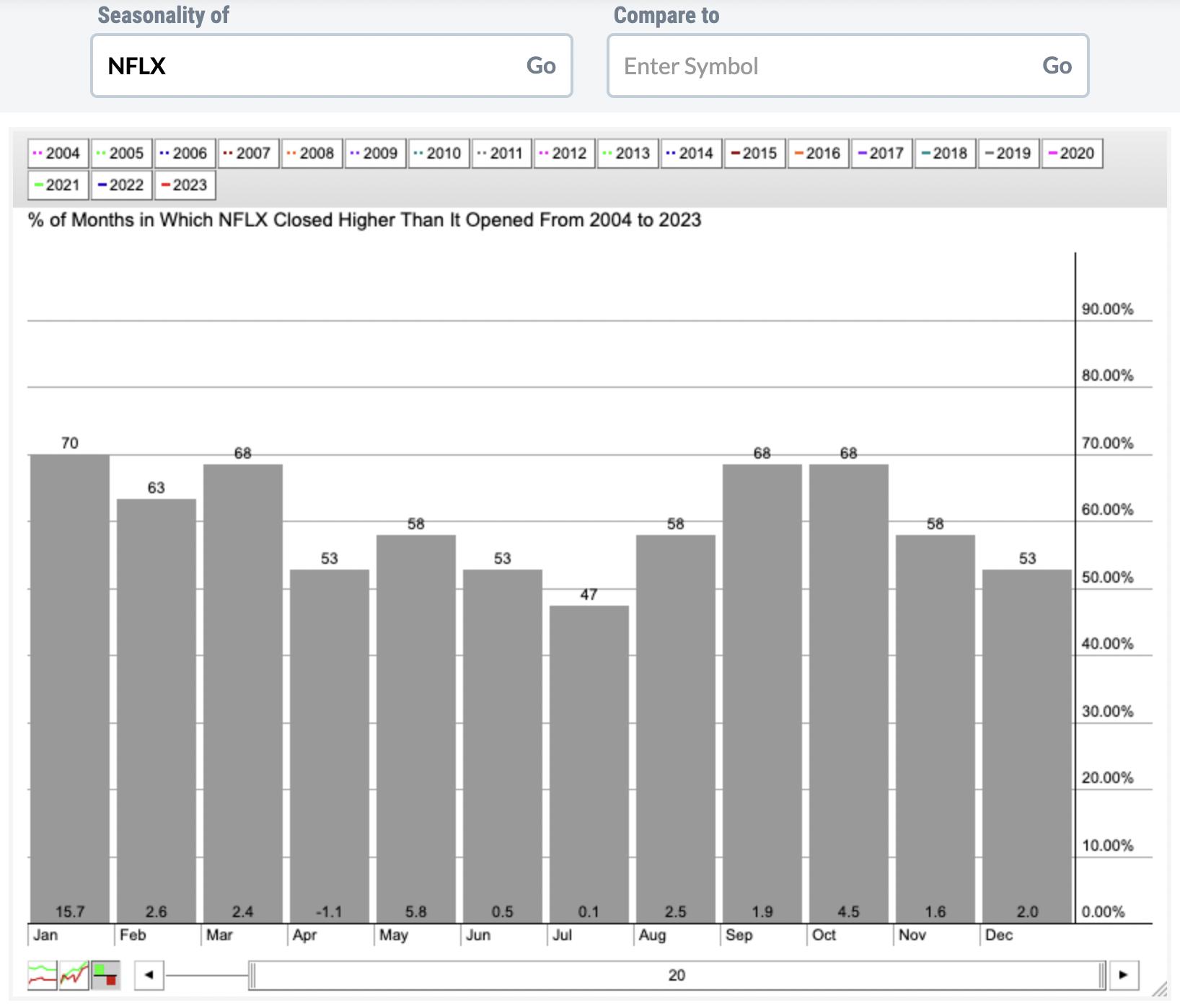Toggle the 2015 year legend item

pyautogui.click(x=754, y=154)
